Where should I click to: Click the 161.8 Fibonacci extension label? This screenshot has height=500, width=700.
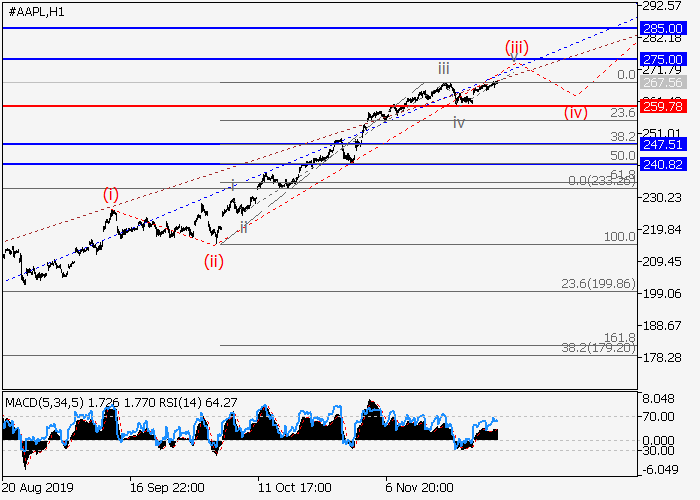coord(620,338)
